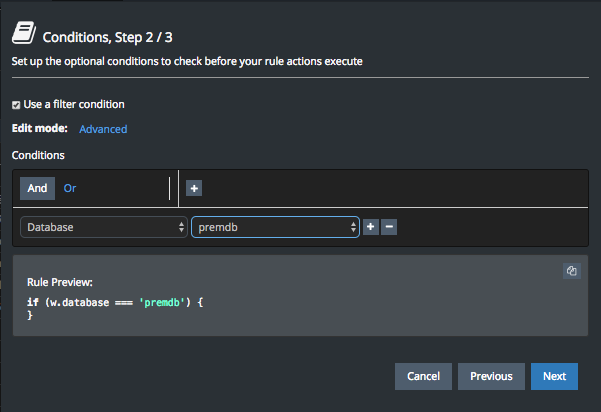Remove the Database condition row
Screen dimensions: 601x412
coord(389,227)
